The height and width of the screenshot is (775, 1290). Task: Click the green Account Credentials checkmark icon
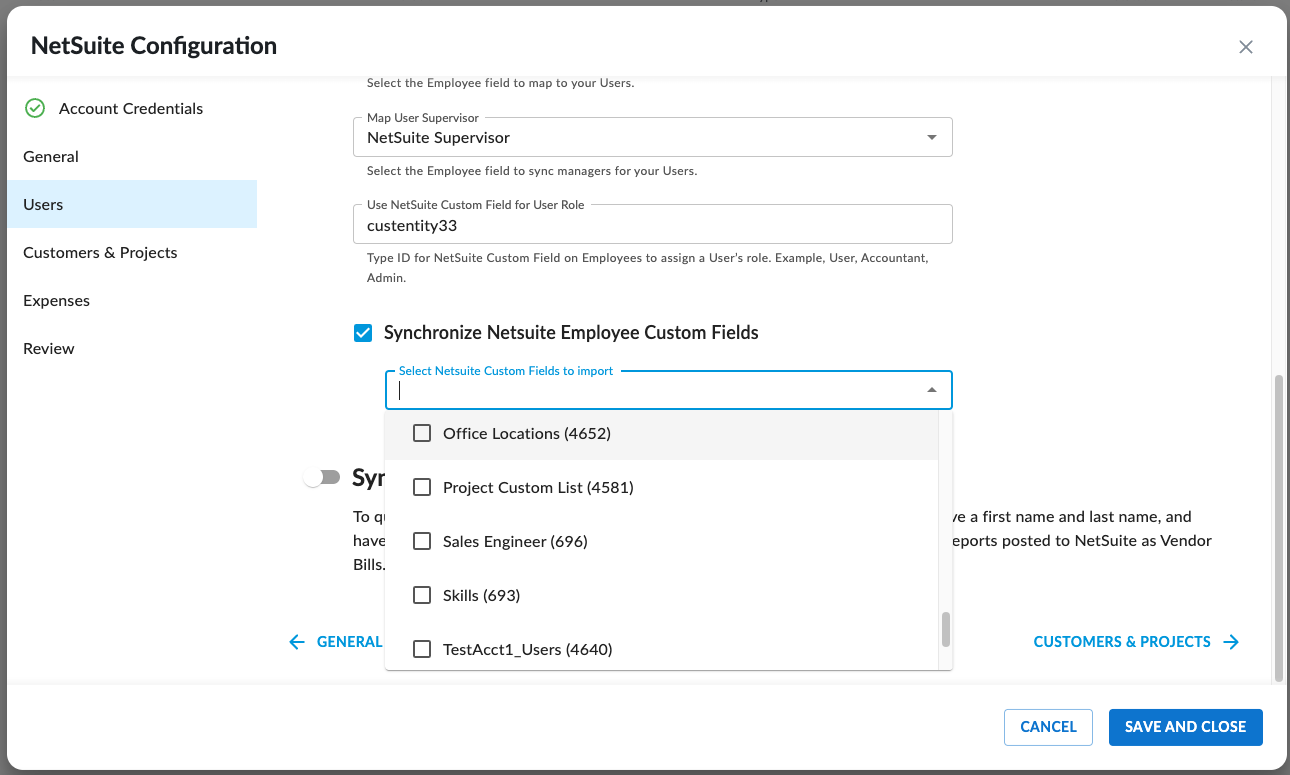[x=35, y=108]
